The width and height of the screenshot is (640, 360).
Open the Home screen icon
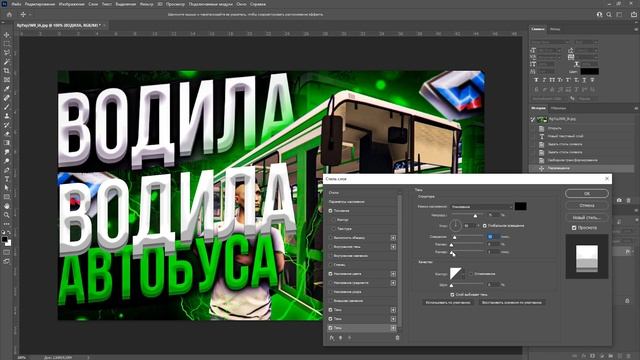coord(9,14)
